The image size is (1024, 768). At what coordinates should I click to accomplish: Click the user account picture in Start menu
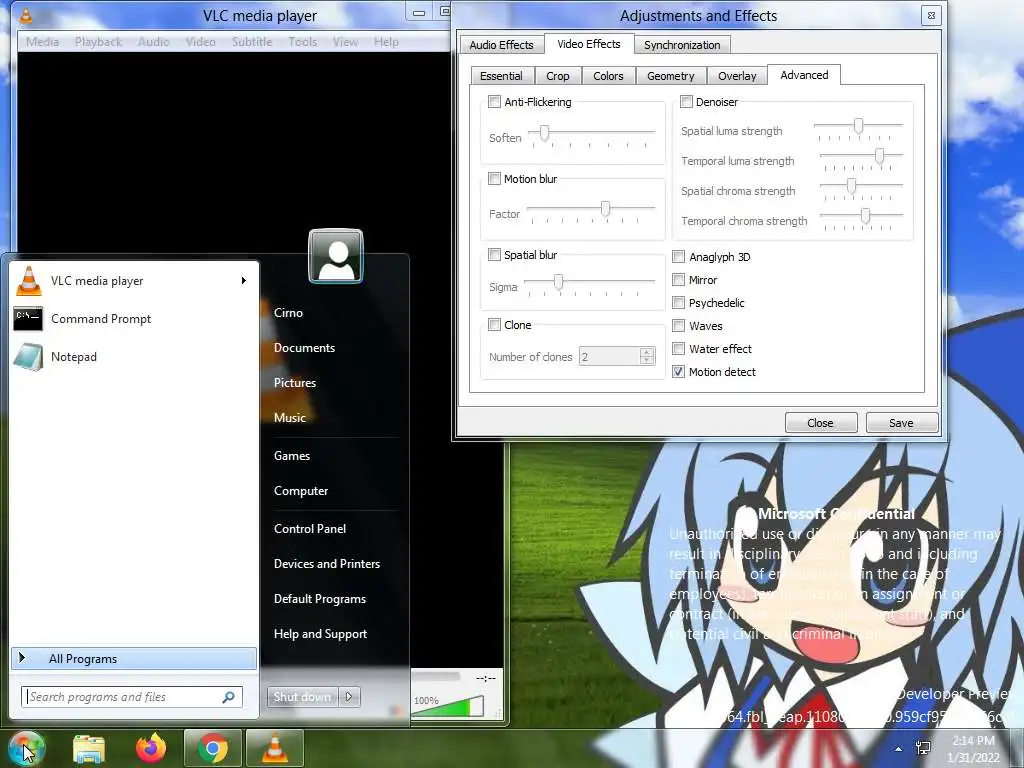tap(336, 256)
